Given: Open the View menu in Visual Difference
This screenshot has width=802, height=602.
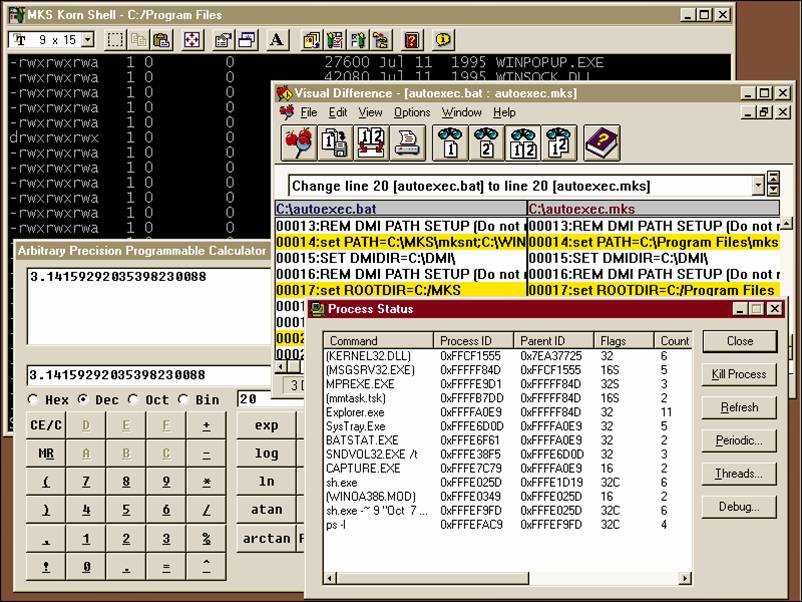Looking at the screenshot, I should pyautogui.click(x=370, y=112).
